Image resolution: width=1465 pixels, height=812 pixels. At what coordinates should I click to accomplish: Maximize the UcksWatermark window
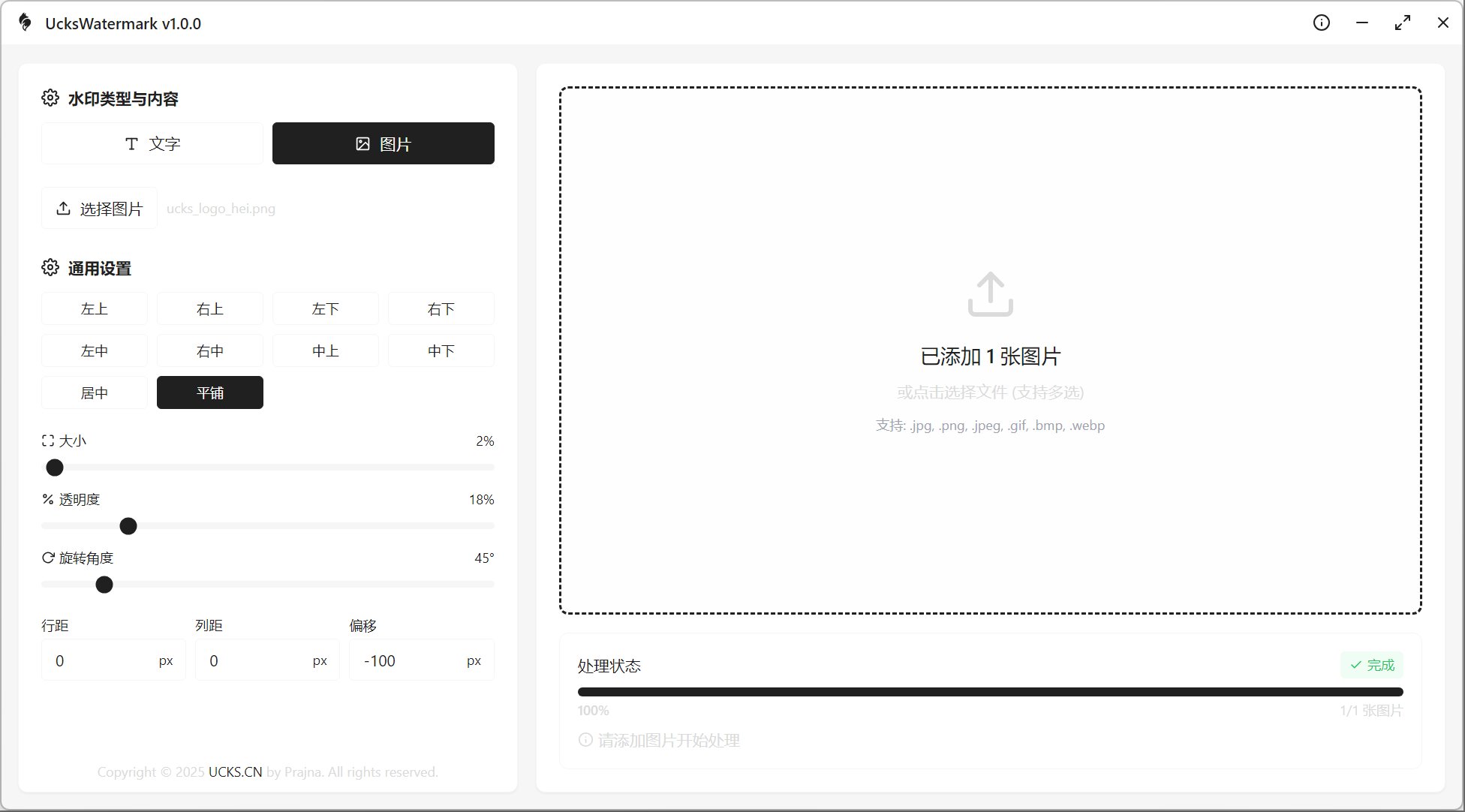(1403, 23)
